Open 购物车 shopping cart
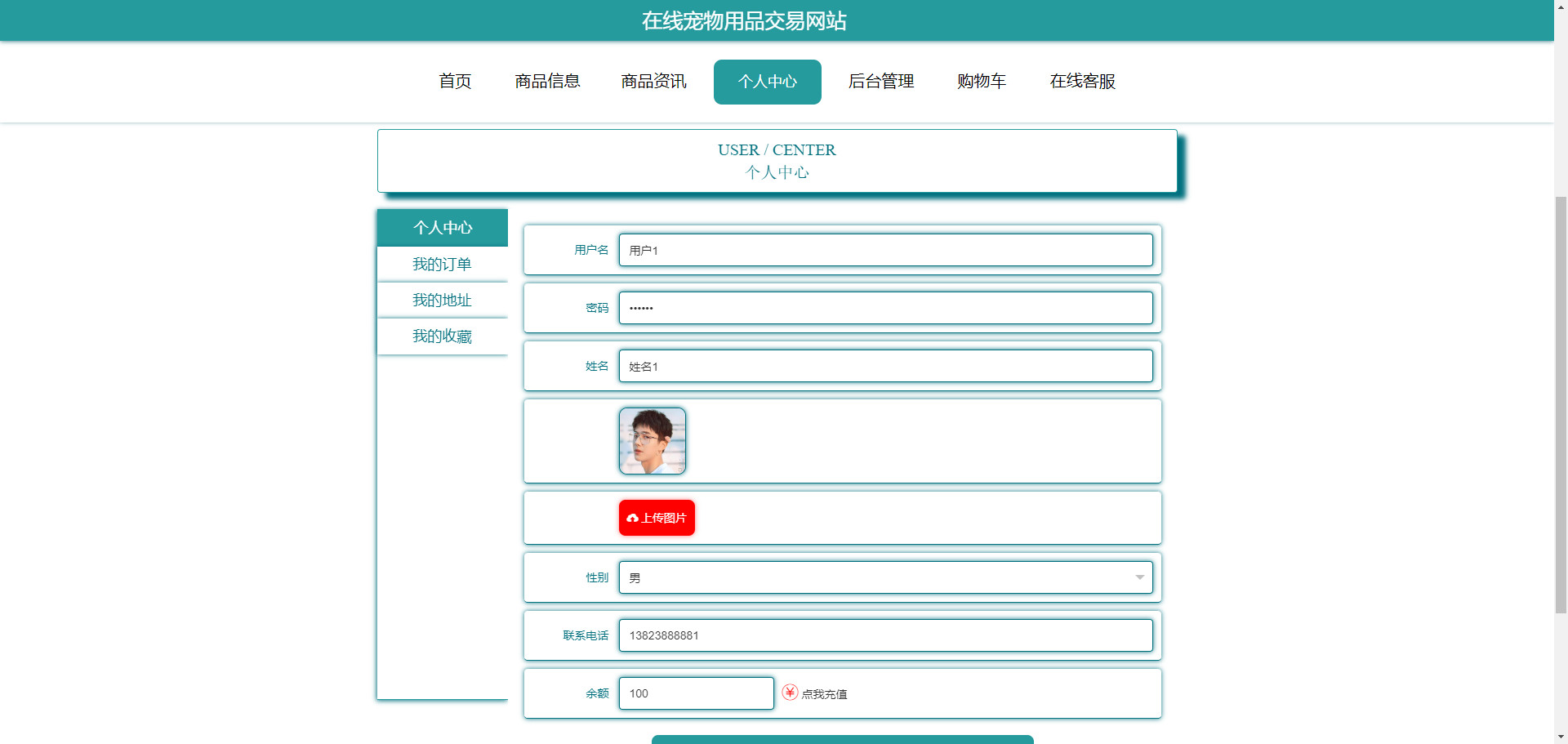1568x744 pixels. coord(982,82)
